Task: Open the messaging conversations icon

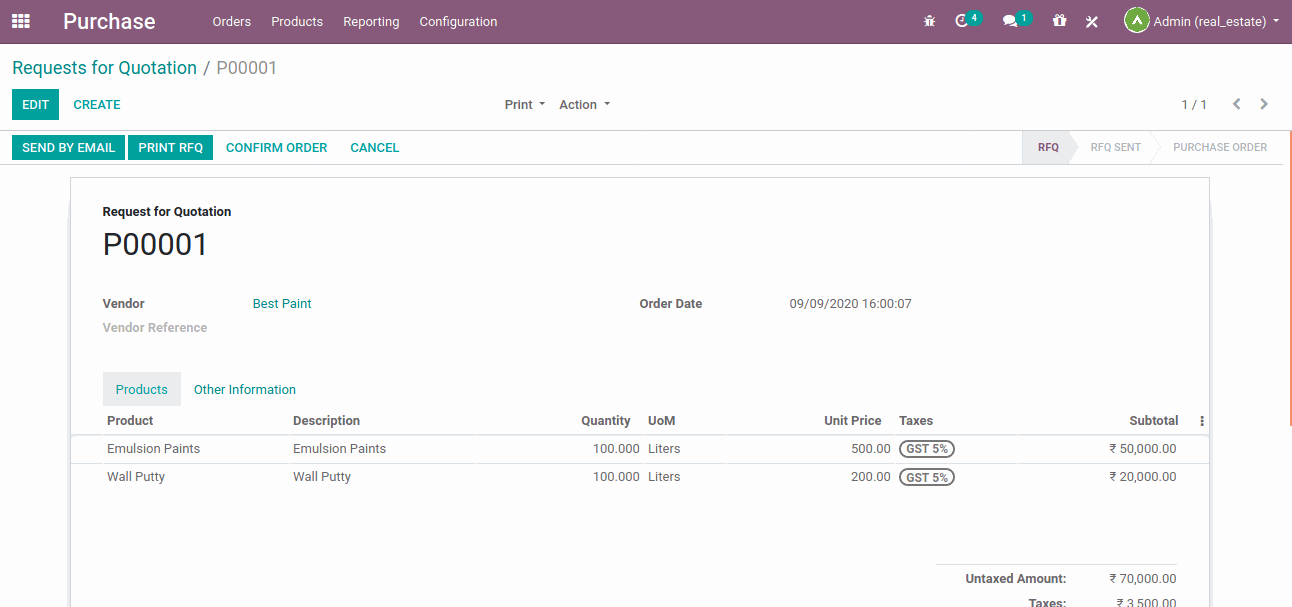Action: 1011,20
